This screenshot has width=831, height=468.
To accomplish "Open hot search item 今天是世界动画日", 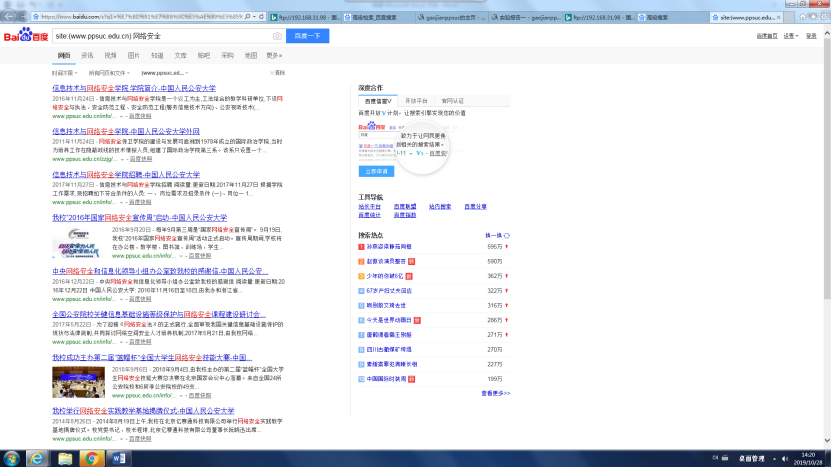I will (389, 320).
